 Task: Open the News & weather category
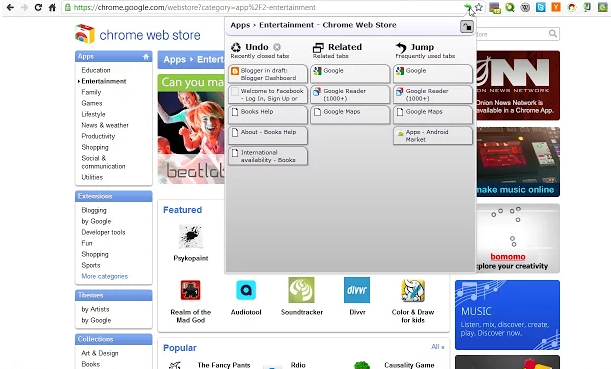(105, 125)
